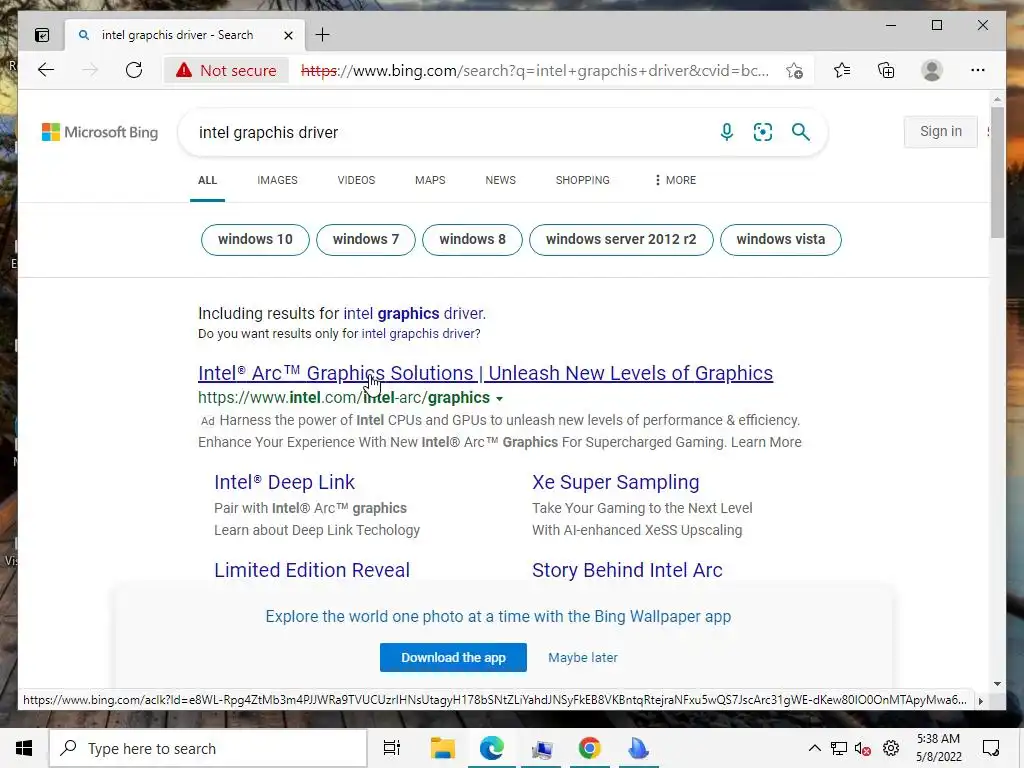Add this page to favorites
Screen dimensions: 1024x768
click(x=794, y=71)
